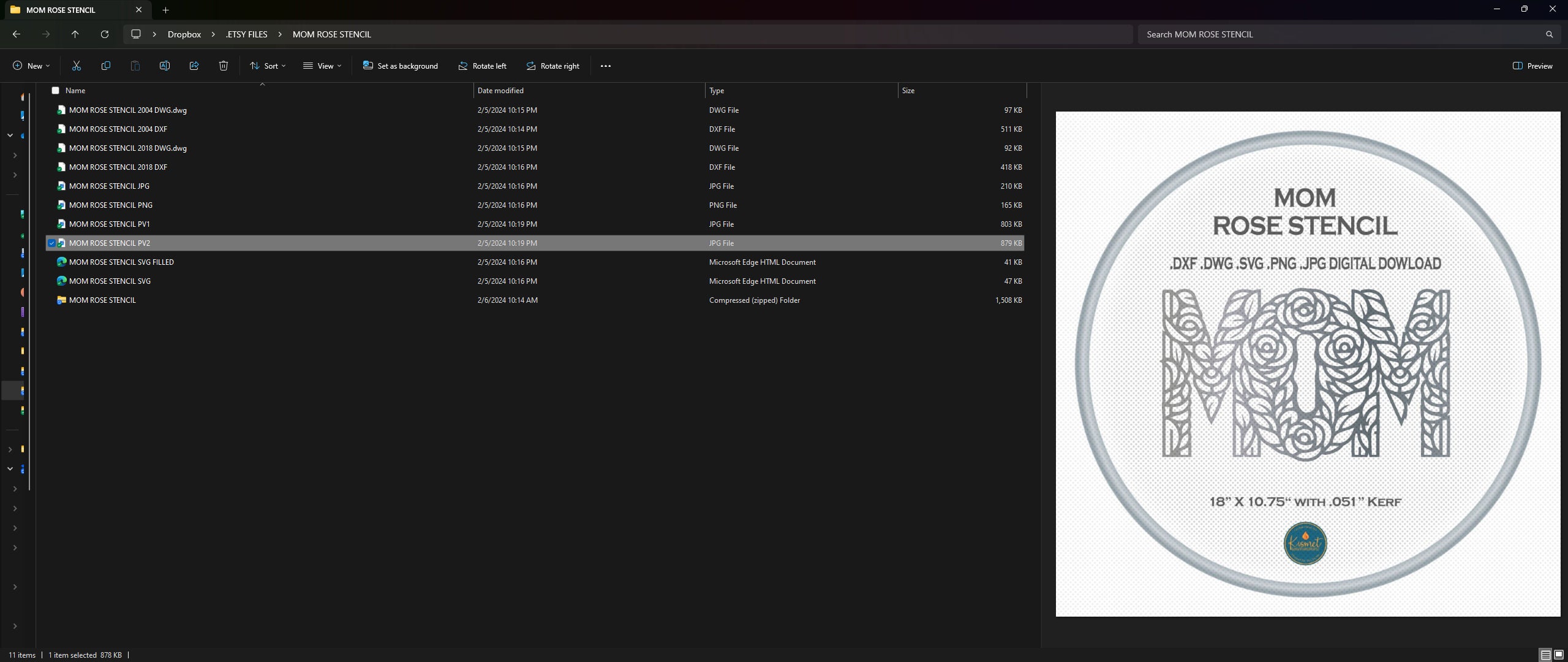Open the View dropdown
The image size is (1568, 662).
pyautogui.click(x=322, y=66)
